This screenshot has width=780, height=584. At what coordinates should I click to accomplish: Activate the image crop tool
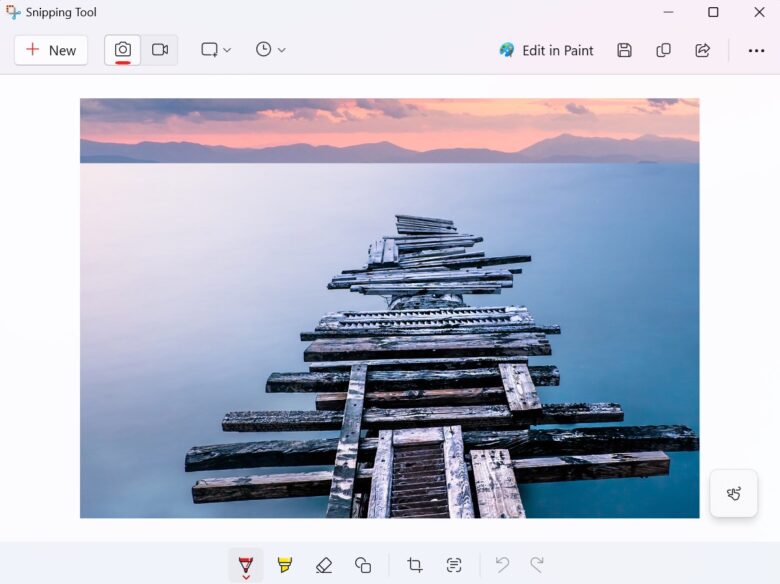(415, 565)
